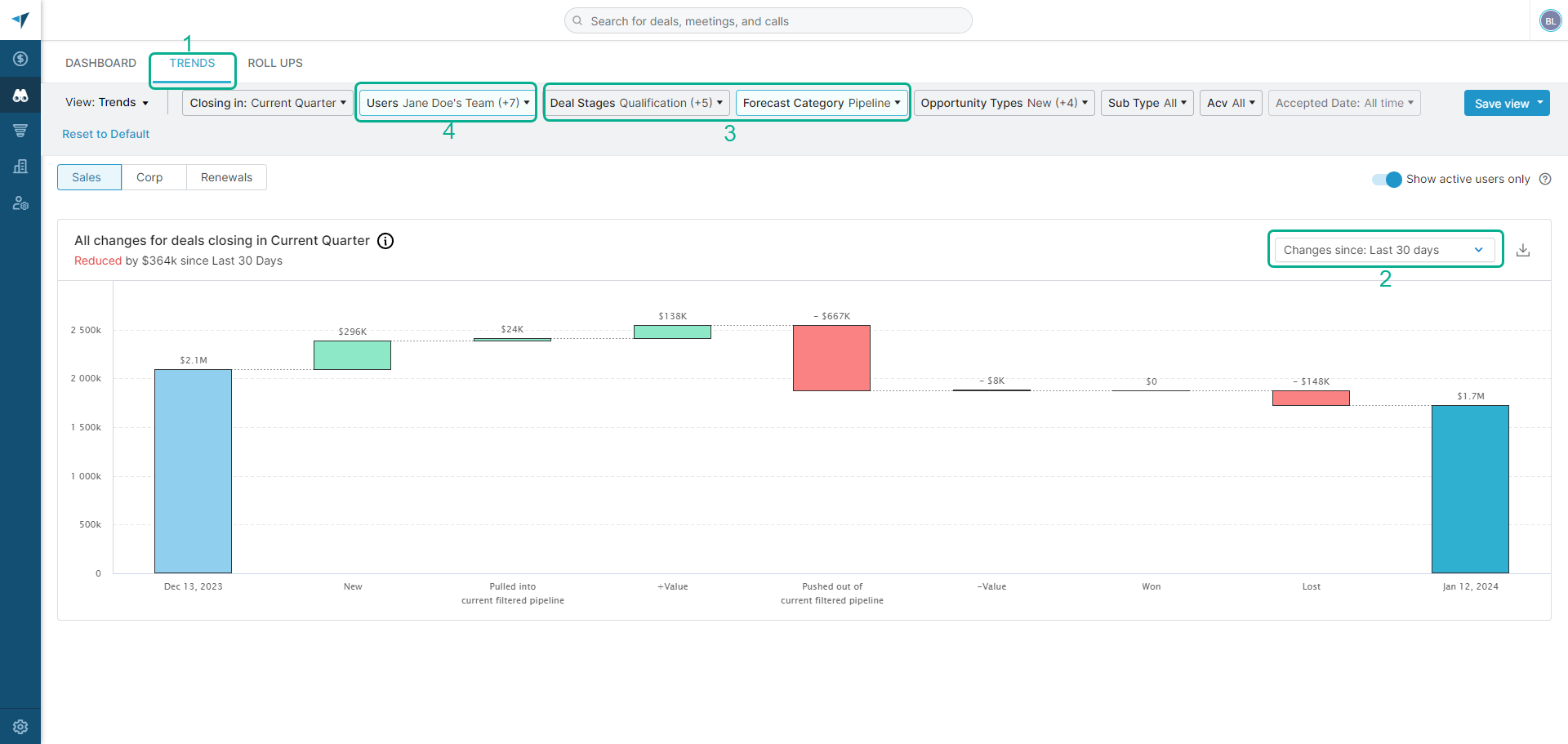This screenshot has height=744, width=1568.
Task: Click the '$1.7M' value label
Action: coord(1471,396)
